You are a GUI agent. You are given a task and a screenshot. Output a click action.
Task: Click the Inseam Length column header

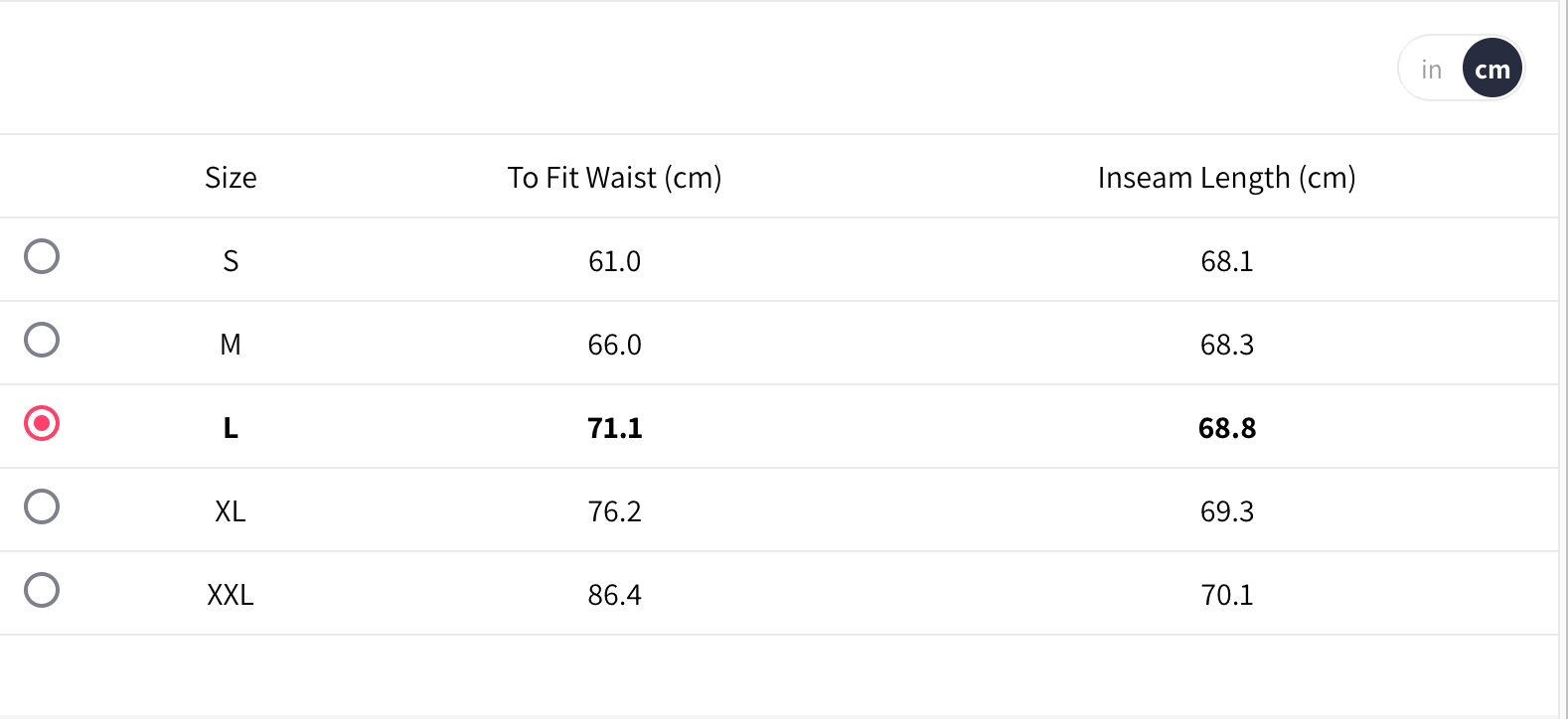point(1226,178)
